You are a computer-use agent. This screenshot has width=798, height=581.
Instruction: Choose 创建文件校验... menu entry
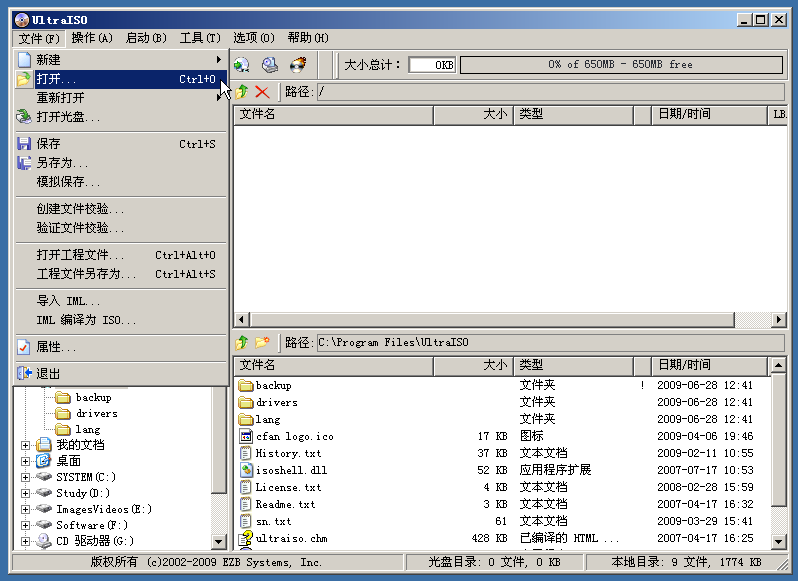click(121, 209)
